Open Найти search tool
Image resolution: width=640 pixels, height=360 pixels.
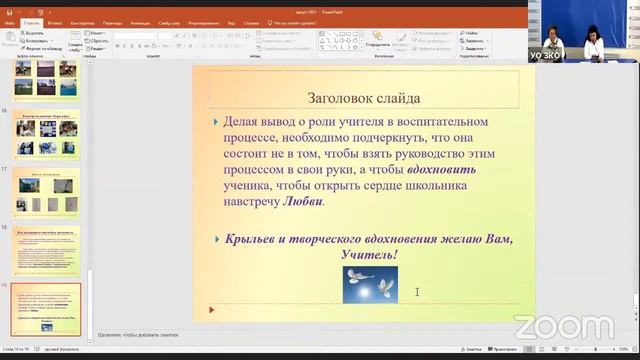pos(469,33)
